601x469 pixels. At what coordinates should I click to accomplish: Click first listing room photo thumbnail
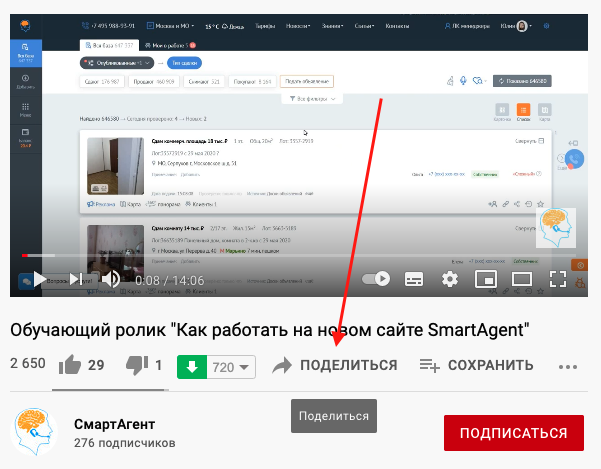[115, 166]
